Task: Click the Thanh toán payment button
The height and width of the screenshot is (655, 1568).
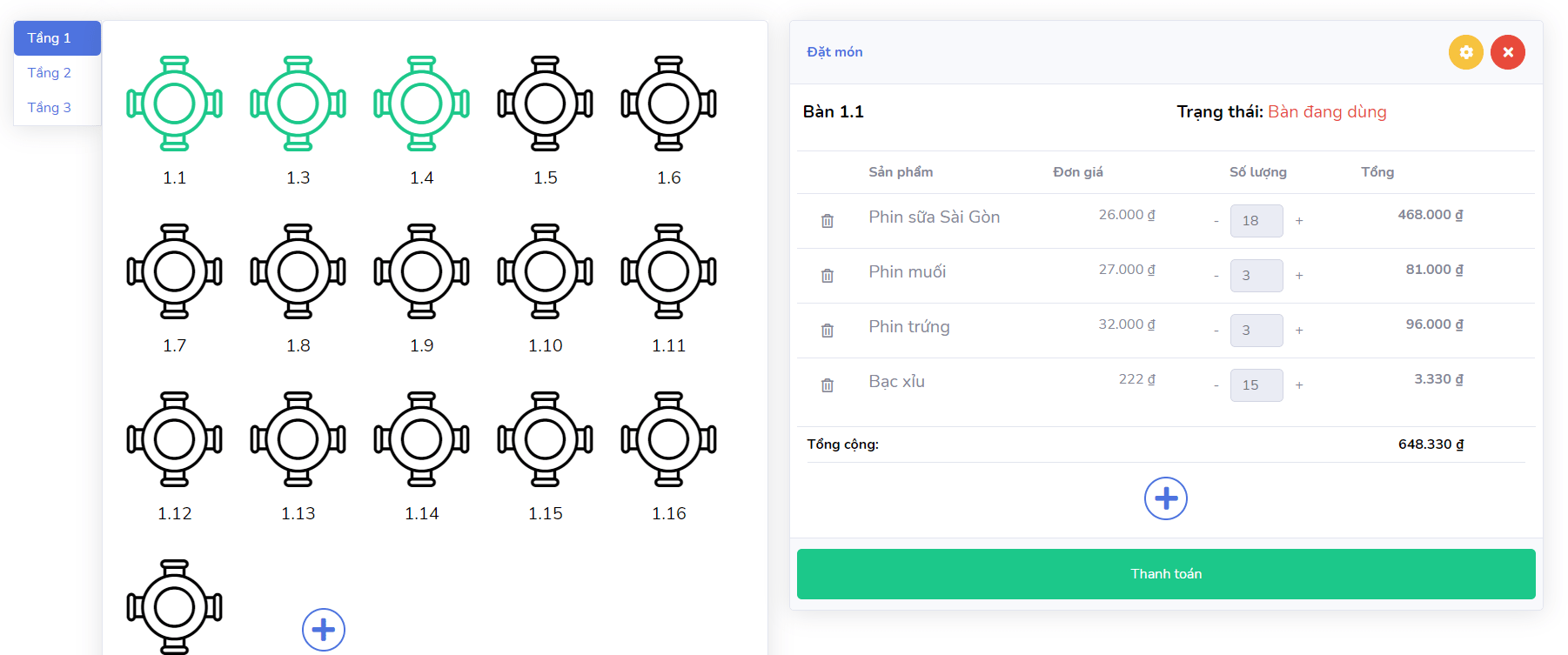Action: pyautogui.click(x=1166, y=574)
